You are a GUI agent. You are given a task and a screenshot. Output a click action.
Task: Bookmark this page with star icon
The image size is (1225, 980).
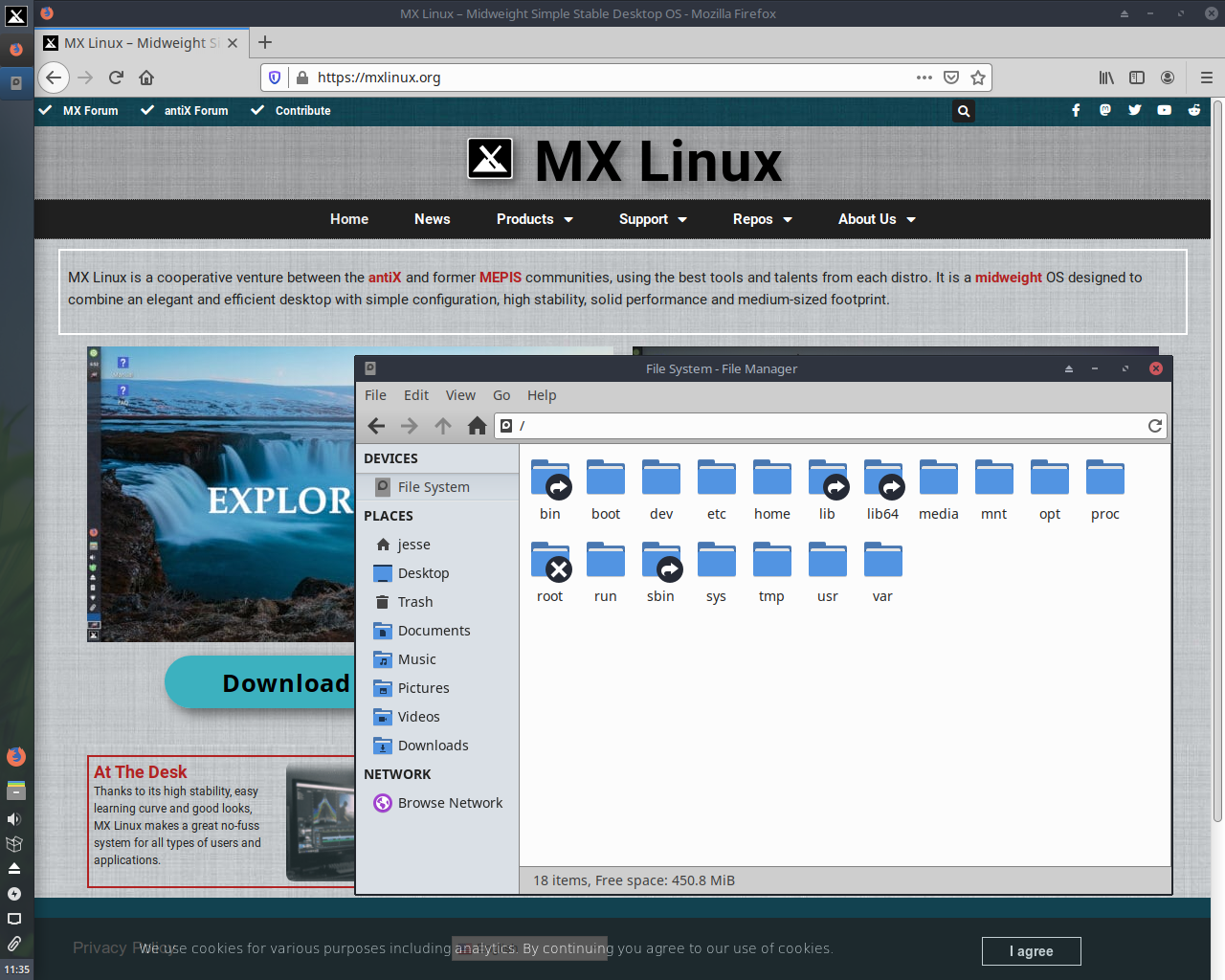(978, 78)
